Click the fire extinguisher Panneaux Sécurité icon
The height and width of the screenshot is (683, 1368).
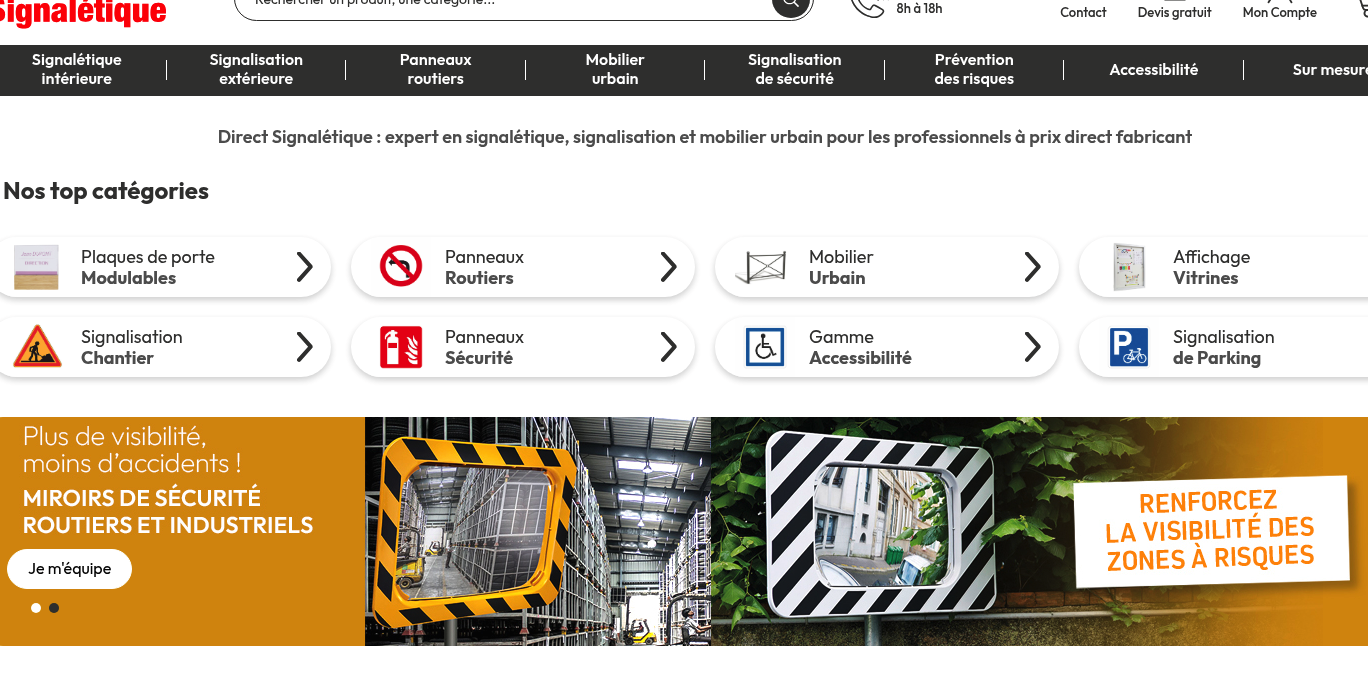coord(401,347)
